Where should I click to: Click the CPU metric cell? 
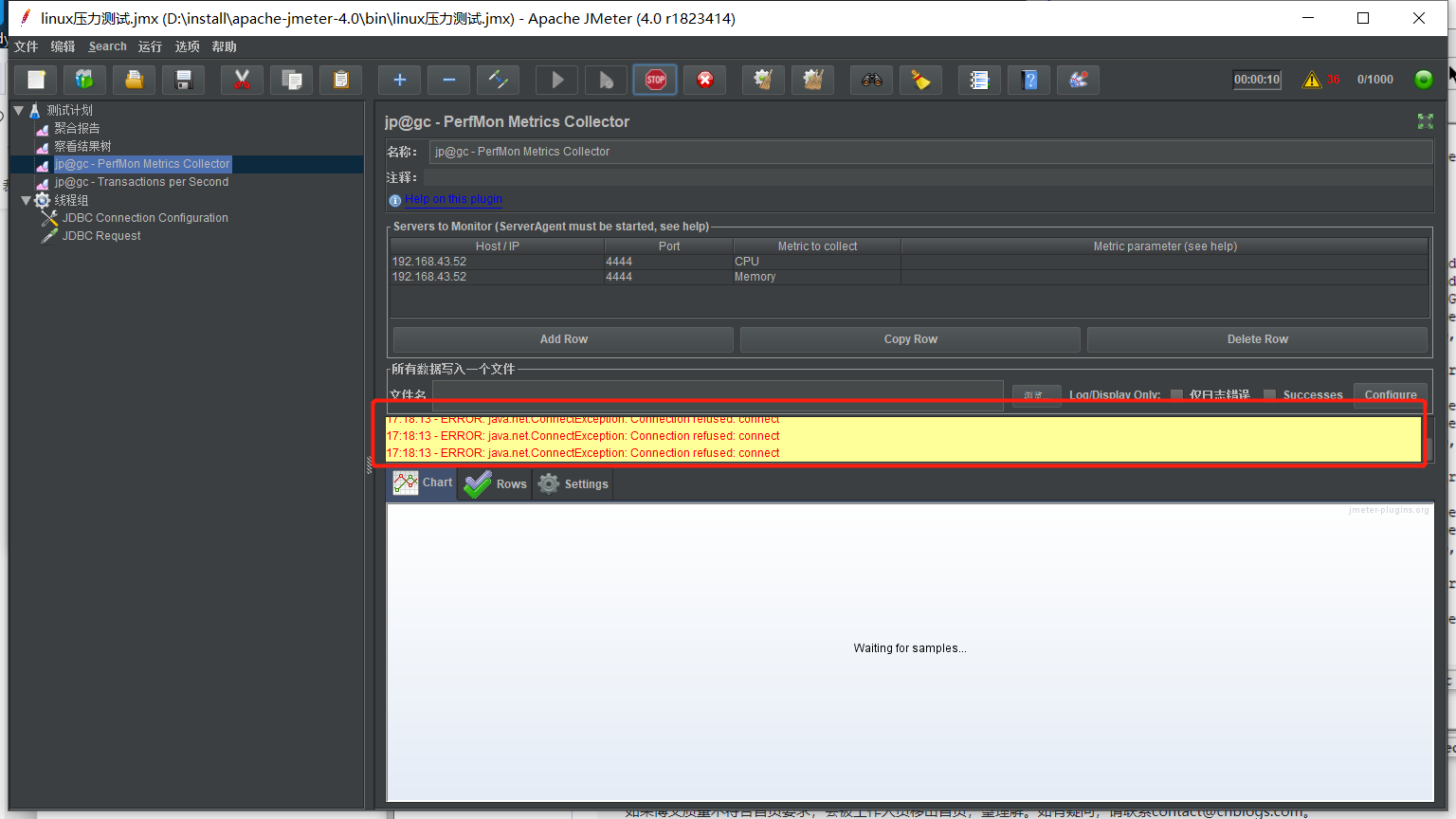pyautogui.click(x=817, y=262)
